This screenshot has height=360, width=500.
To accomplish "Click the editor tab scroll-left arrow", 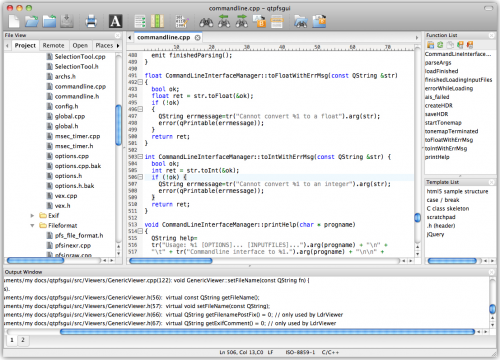I will click(x=130, y=38).
